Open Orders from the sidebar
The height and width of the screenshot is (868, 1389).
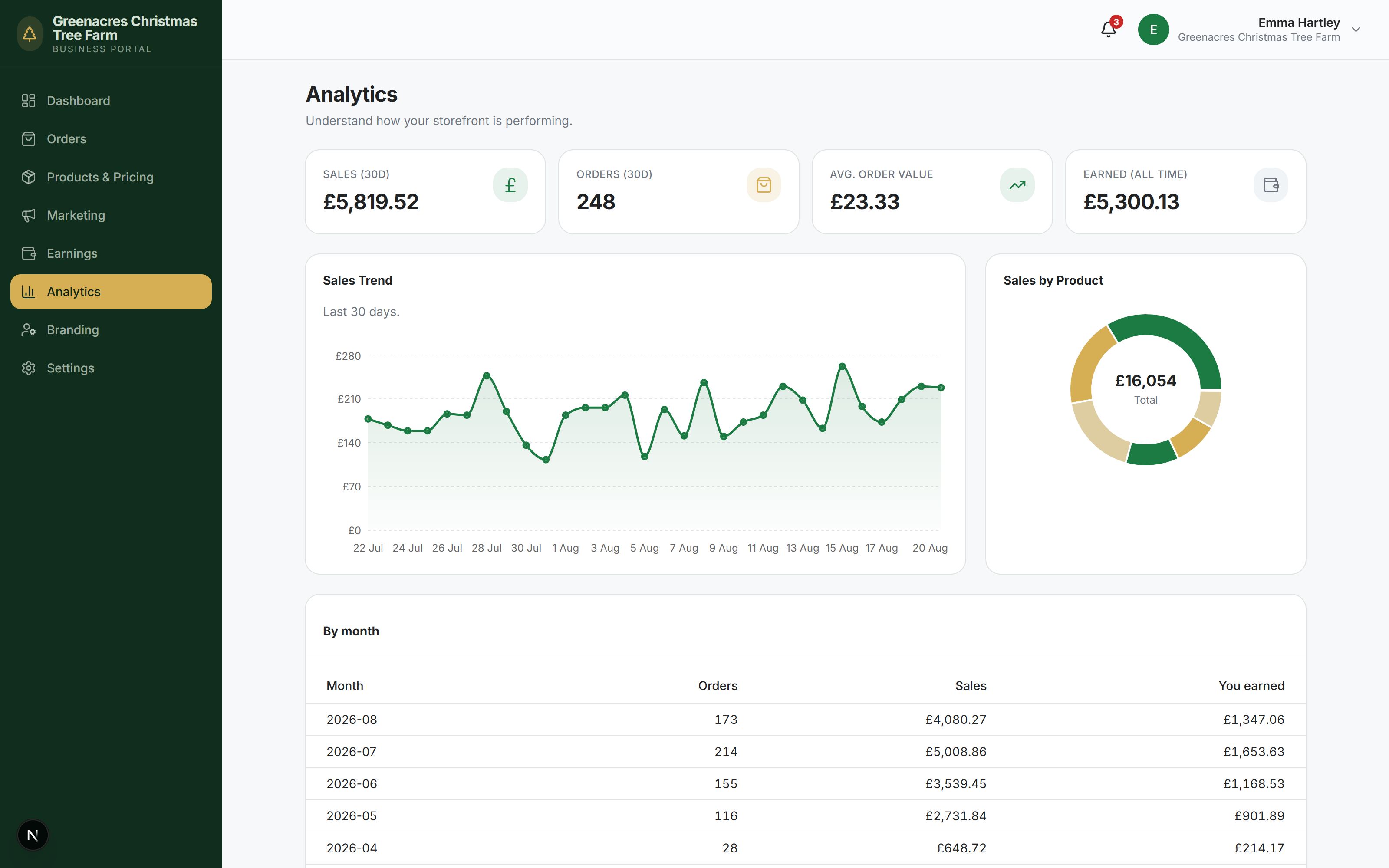pos(111,139)
